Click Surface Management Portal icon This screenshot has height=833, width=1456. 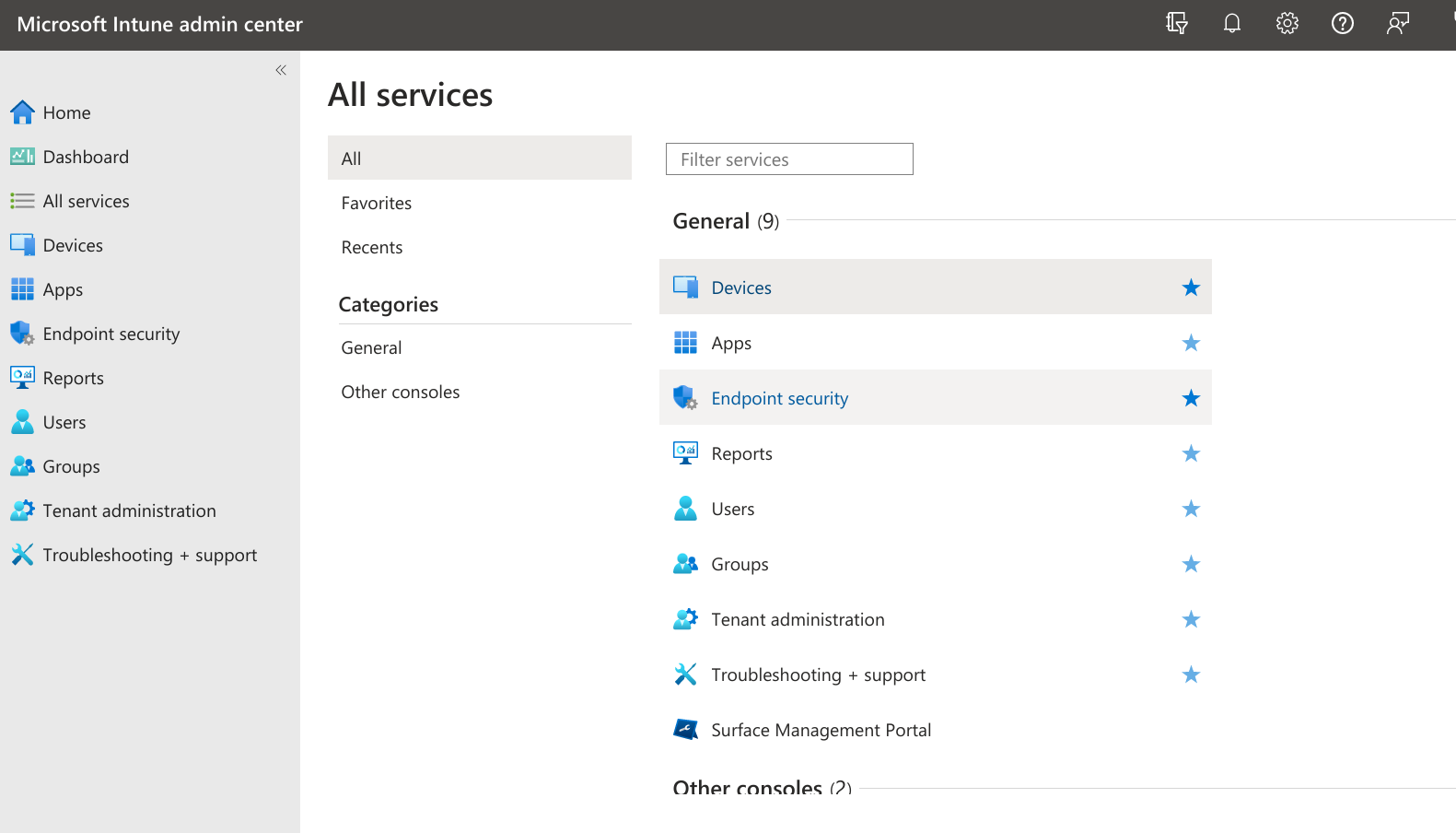[685, 730]
